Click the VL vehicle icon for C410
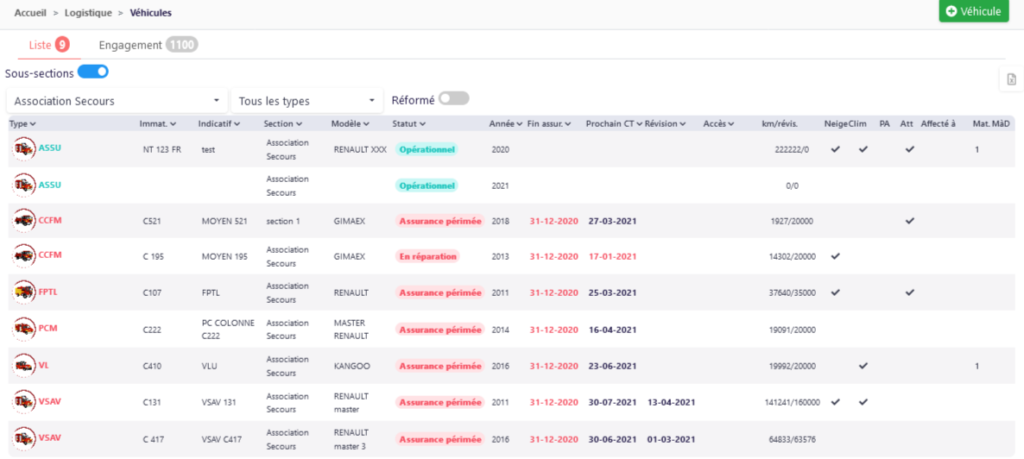This screenshot has height=459, width=1024. coord(24,366)
